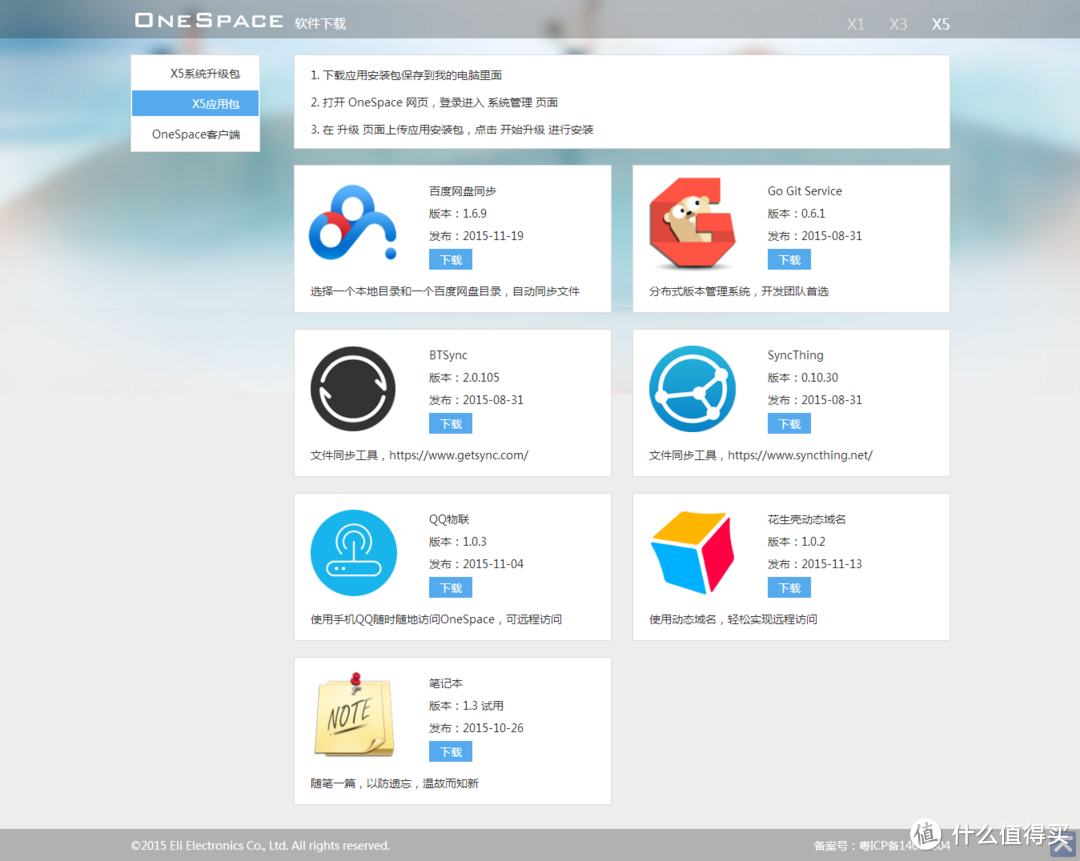Click the Go Git Service title text
1080x861 pixels.
coord(804,191)
